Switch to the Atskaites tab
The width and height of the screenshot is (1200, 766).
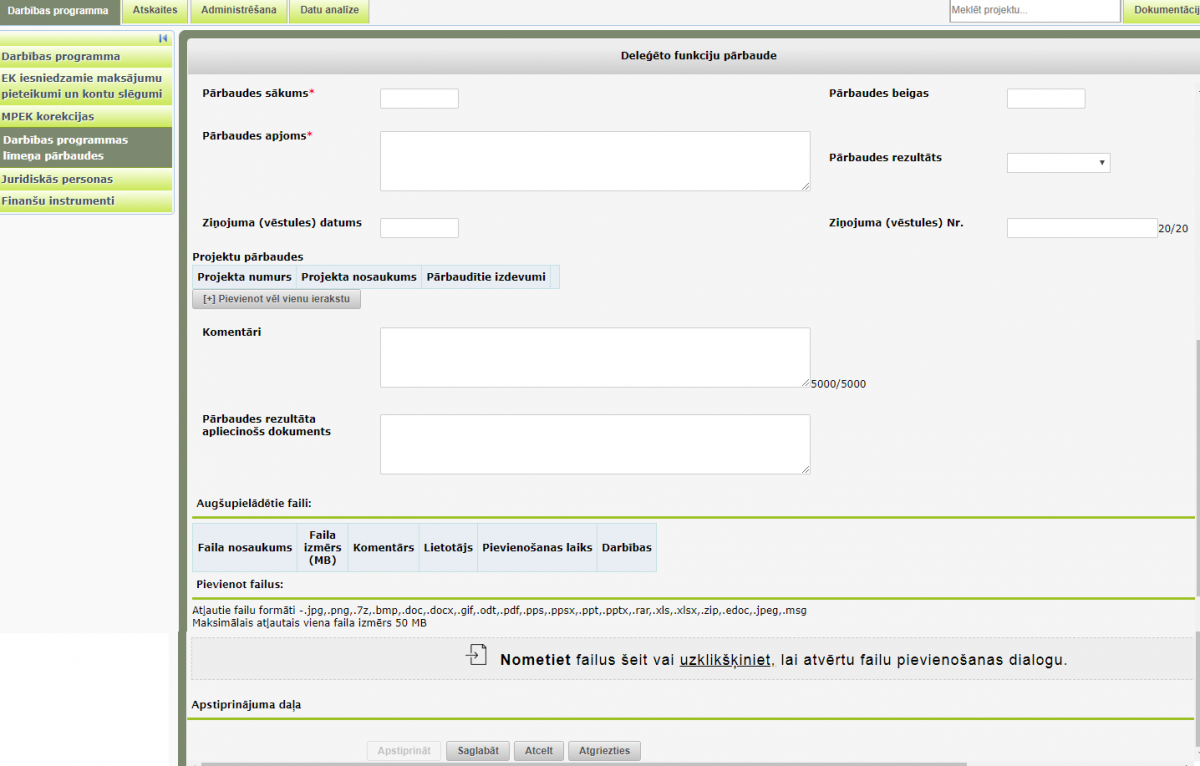coord(155,11)
